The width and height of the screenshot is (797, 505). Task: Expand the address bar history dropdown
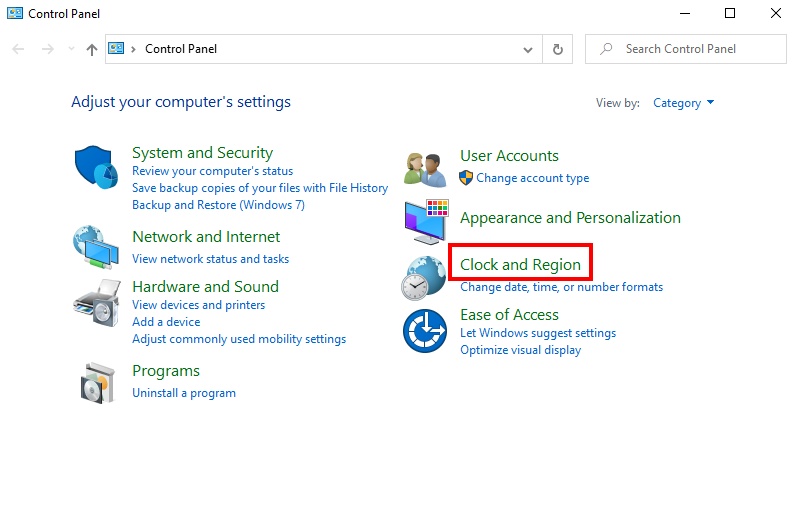(x=528, y=50)
